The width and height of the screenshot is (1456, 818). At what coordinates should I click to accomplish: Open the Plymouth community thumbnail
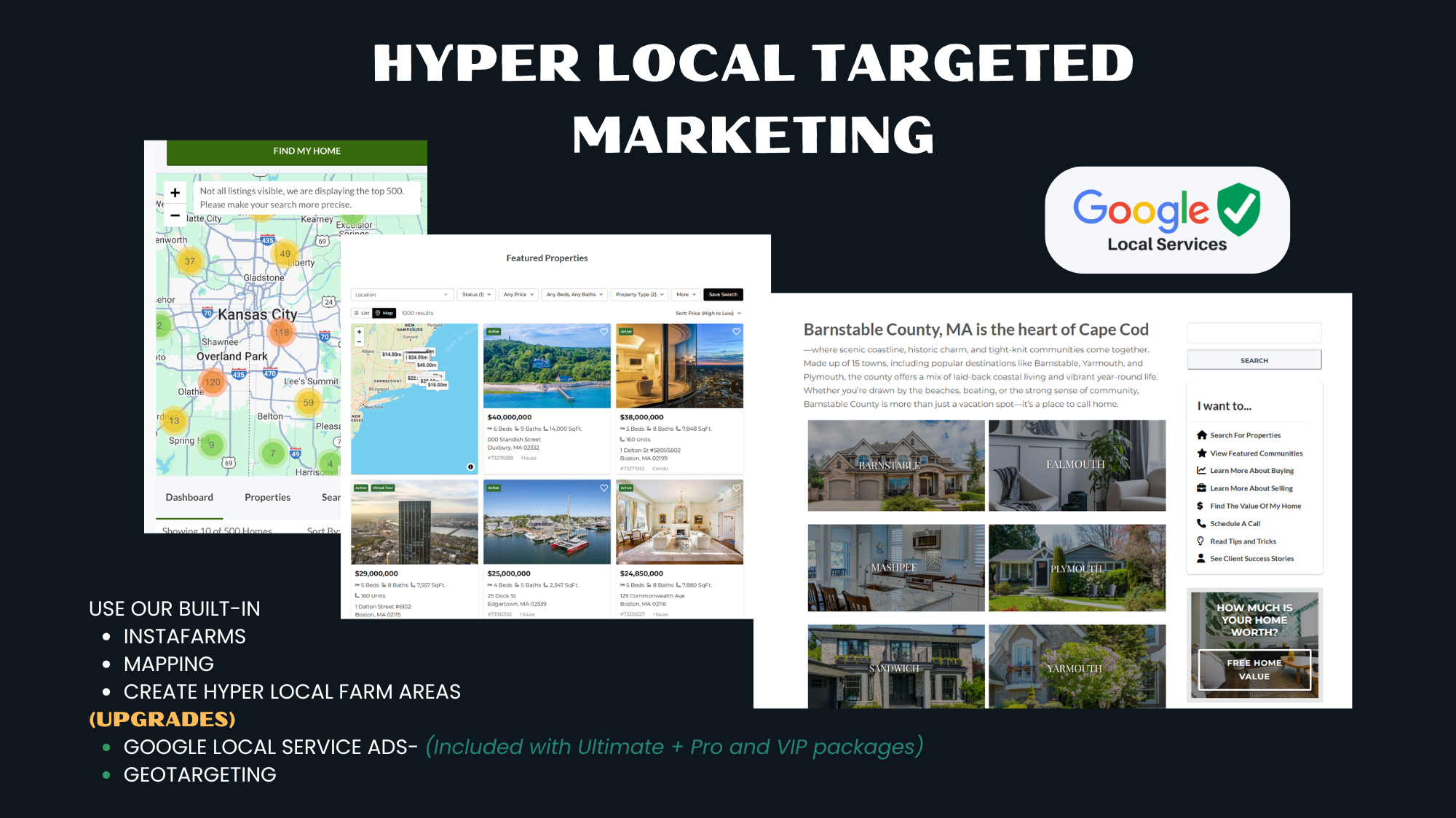[x=1077, y=568]
